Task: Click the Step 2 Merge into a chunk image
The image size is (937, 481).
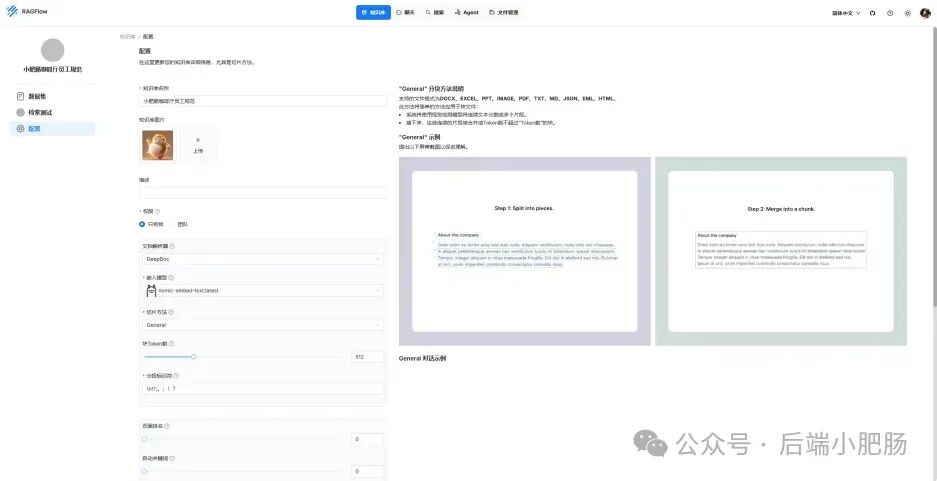Action: [781, 252]
